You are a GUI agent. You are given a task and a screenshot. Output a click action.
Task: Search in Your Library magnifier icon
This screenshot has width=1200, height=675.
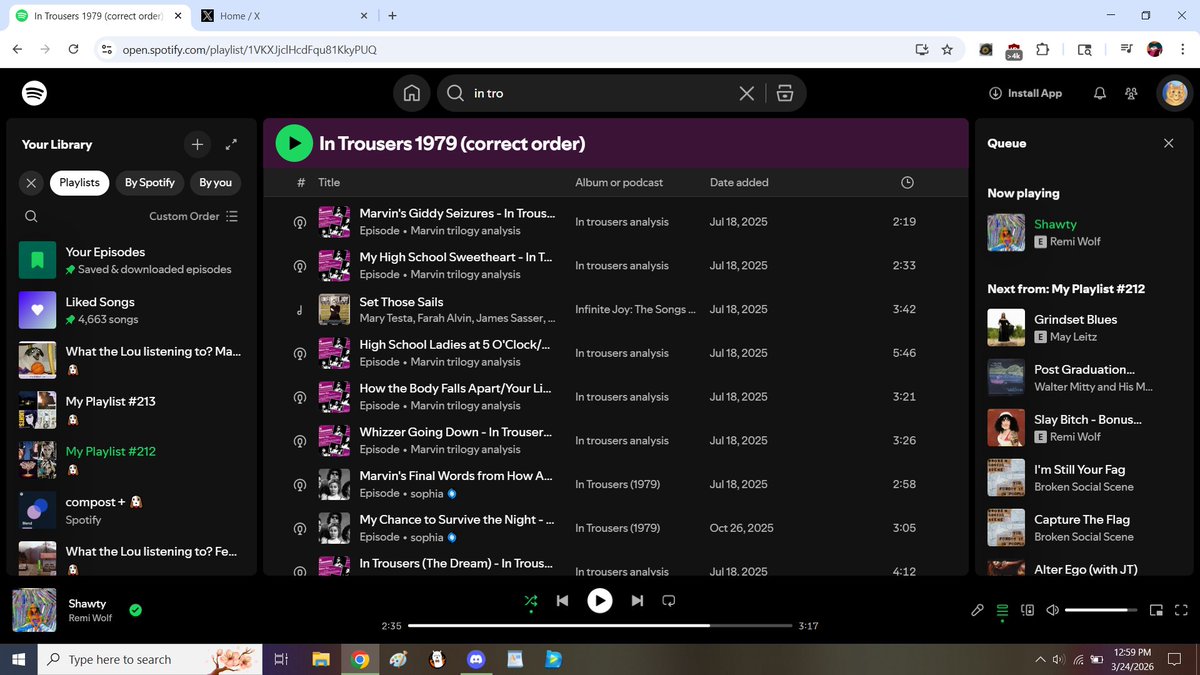(31, 216)
